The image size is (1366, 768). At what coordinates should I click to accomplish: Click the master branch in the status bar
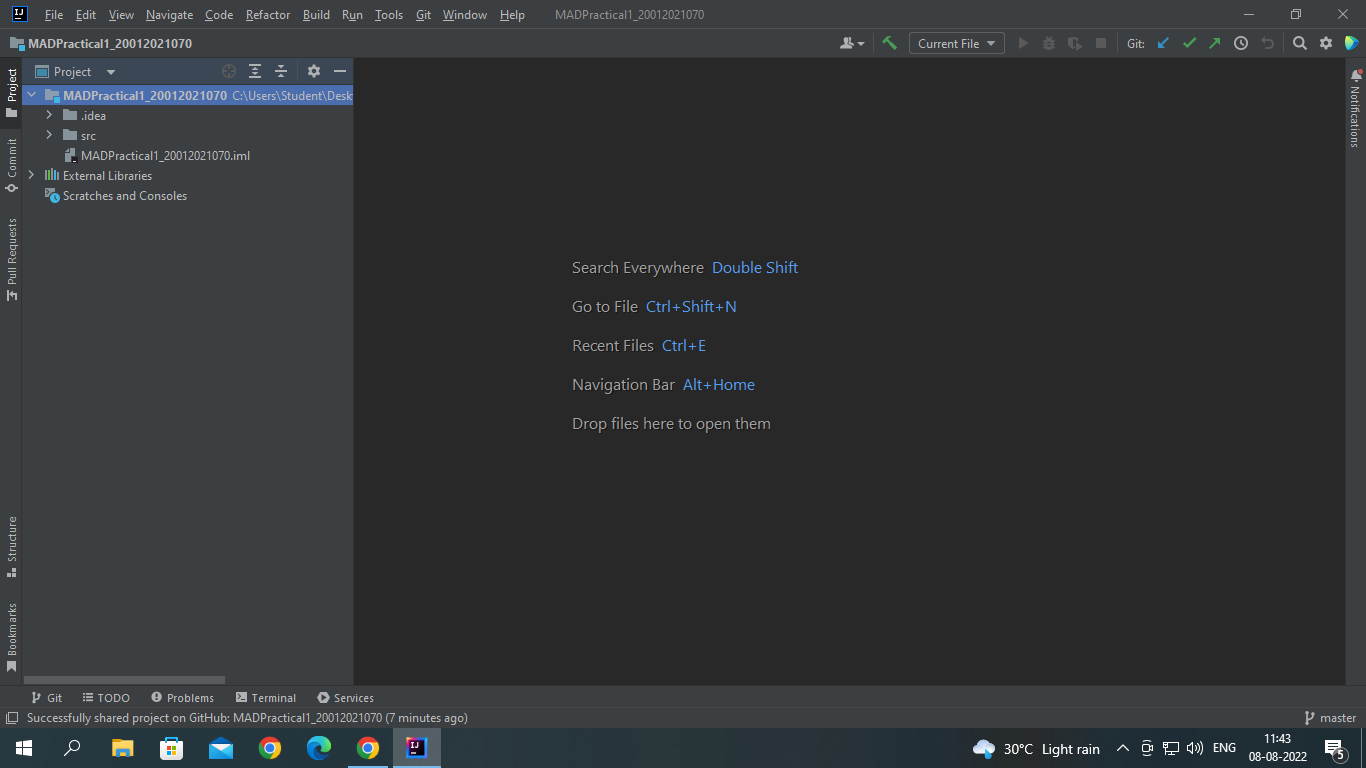tap(1337, 717)
